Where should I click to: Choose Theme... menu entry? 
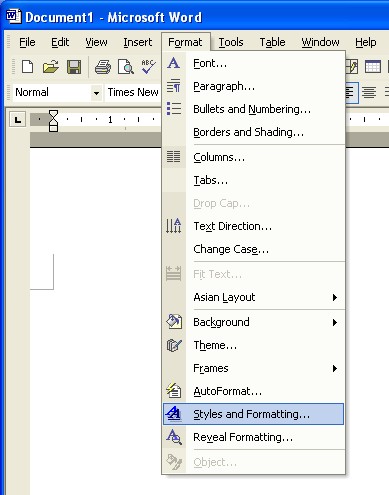point(253,345)
